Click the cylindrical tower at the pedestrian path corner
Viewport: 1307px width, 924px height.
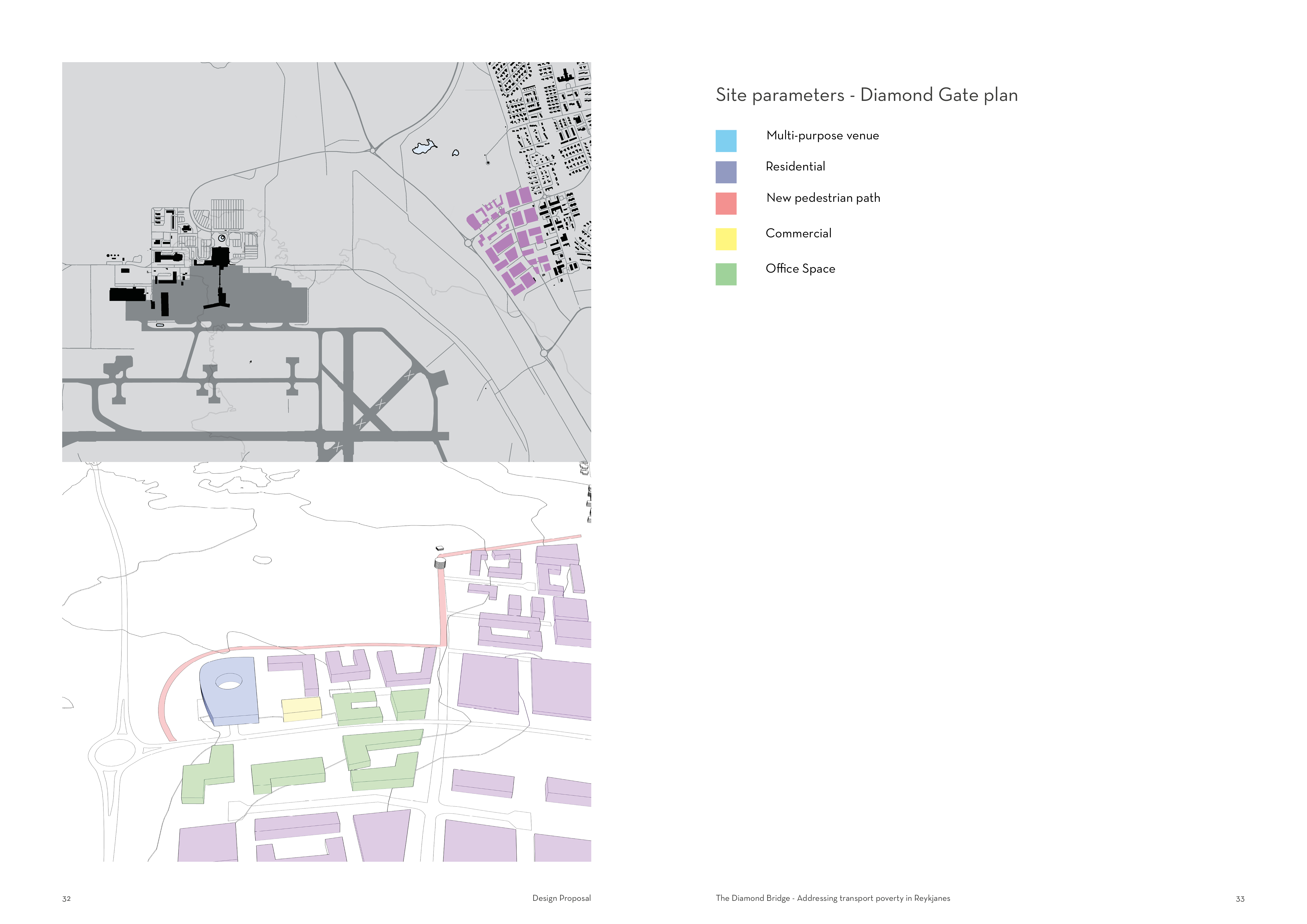click(x=439, y=563)
